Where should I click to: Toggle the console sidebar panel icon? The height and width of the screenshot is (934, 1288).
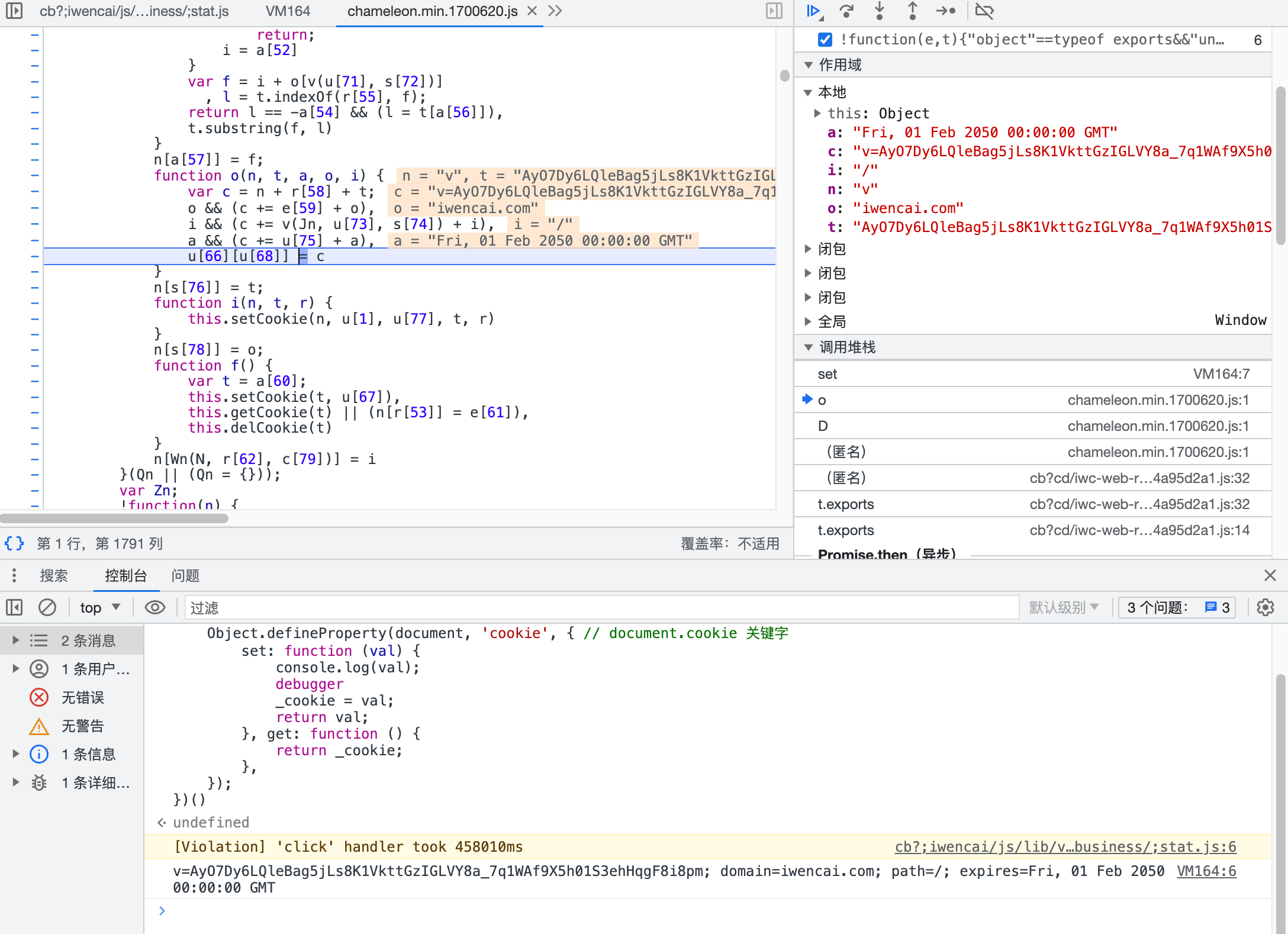[14, 607]
